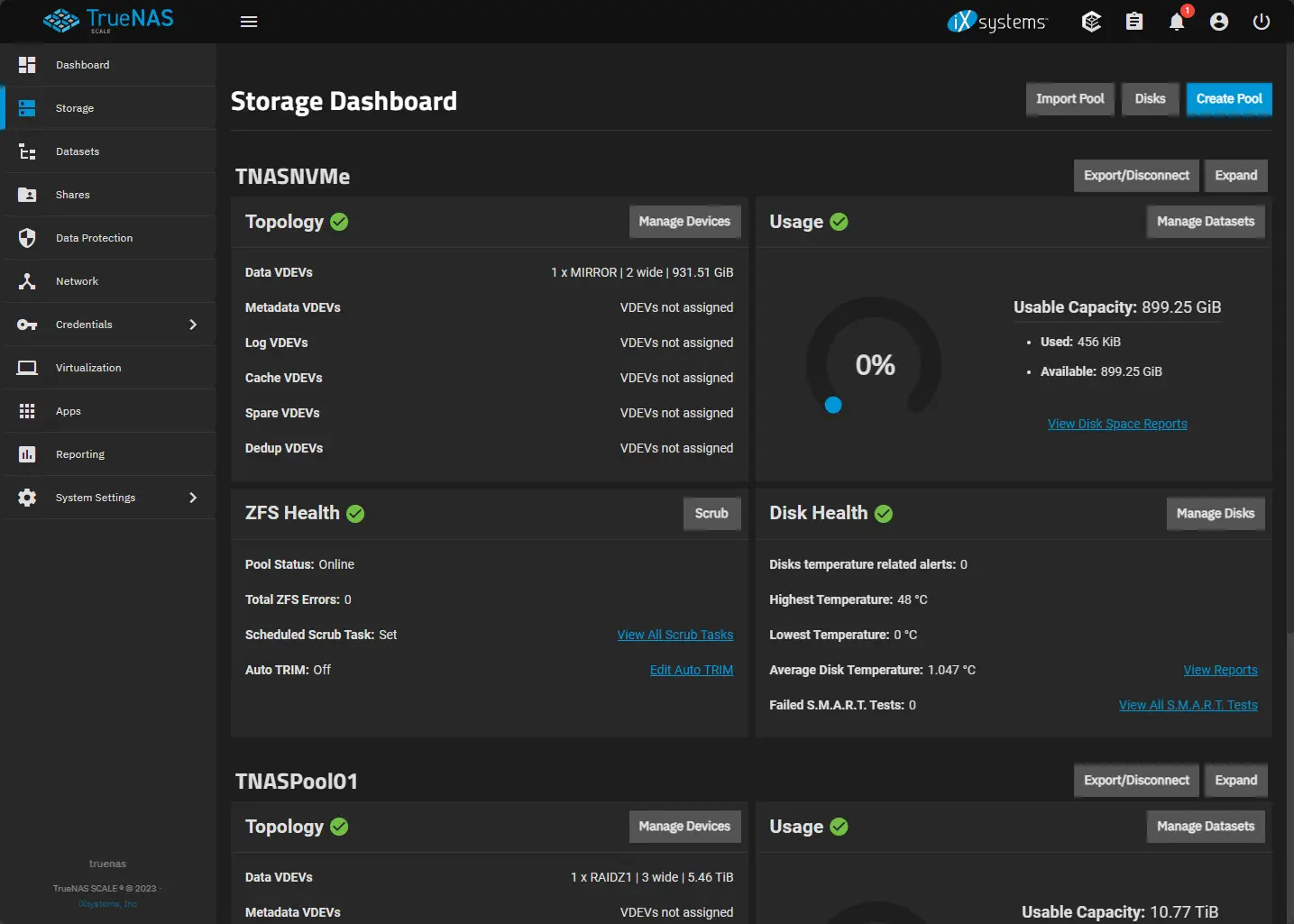Toggle the hamburger sidebar menu

249,22
